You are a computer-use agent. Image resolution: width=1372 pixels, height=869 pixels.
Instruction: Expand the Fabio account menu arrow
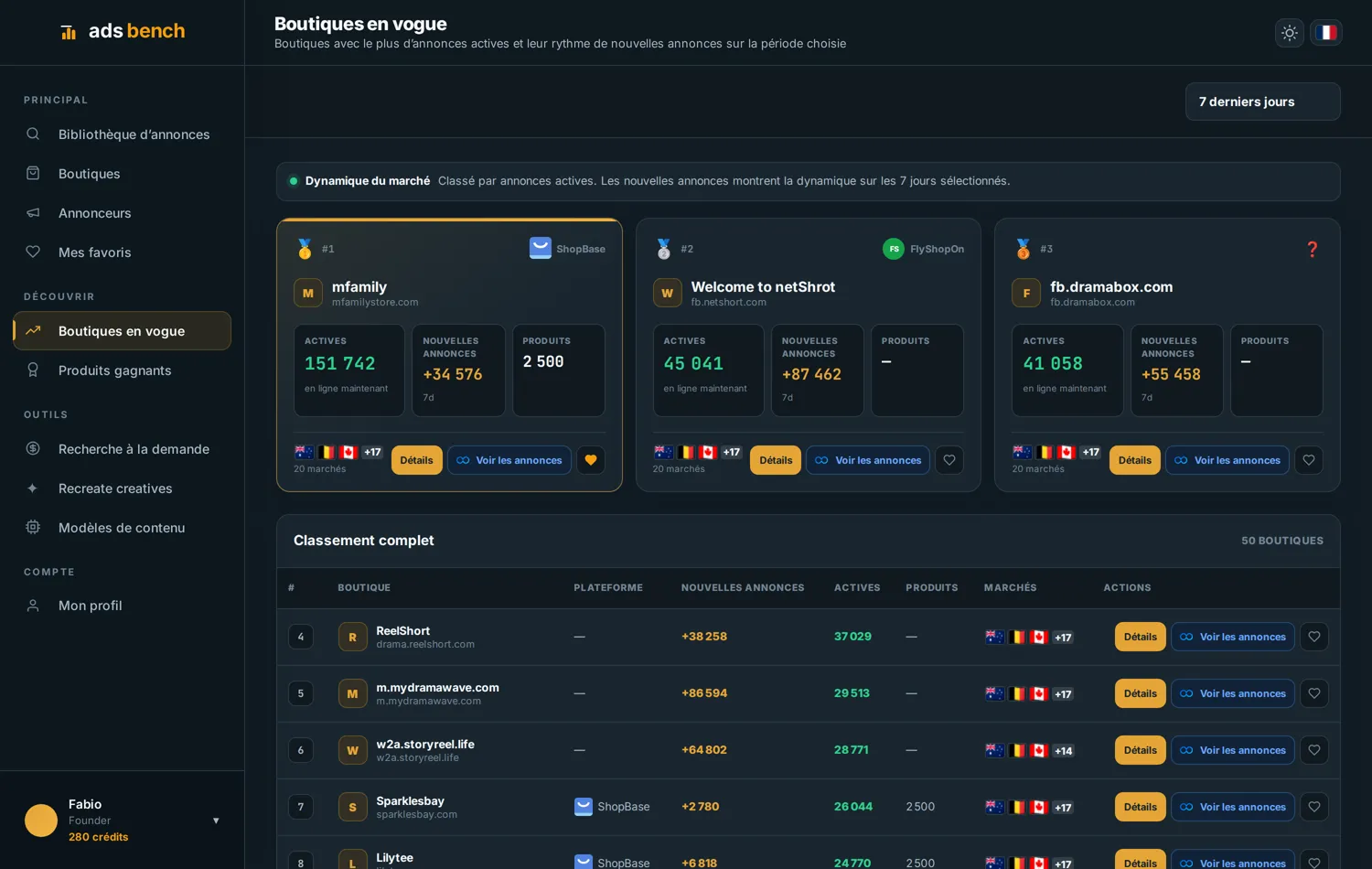point(216,821)
